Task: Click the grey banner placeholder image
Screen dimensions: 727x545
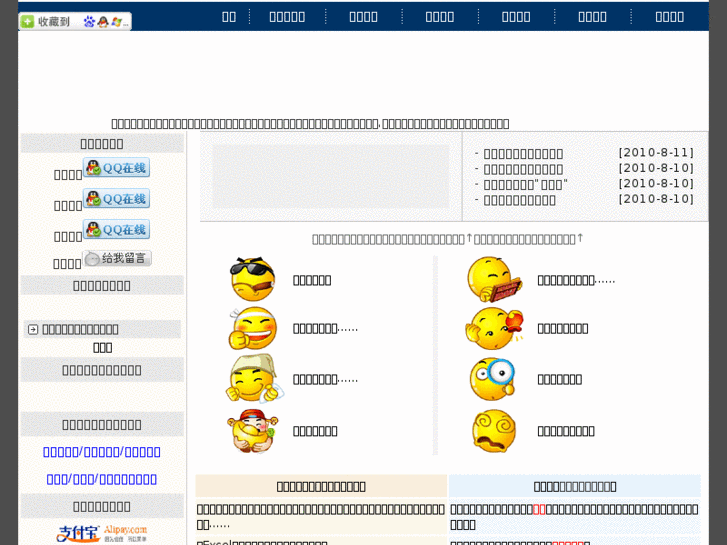Action: coord(331,176)
